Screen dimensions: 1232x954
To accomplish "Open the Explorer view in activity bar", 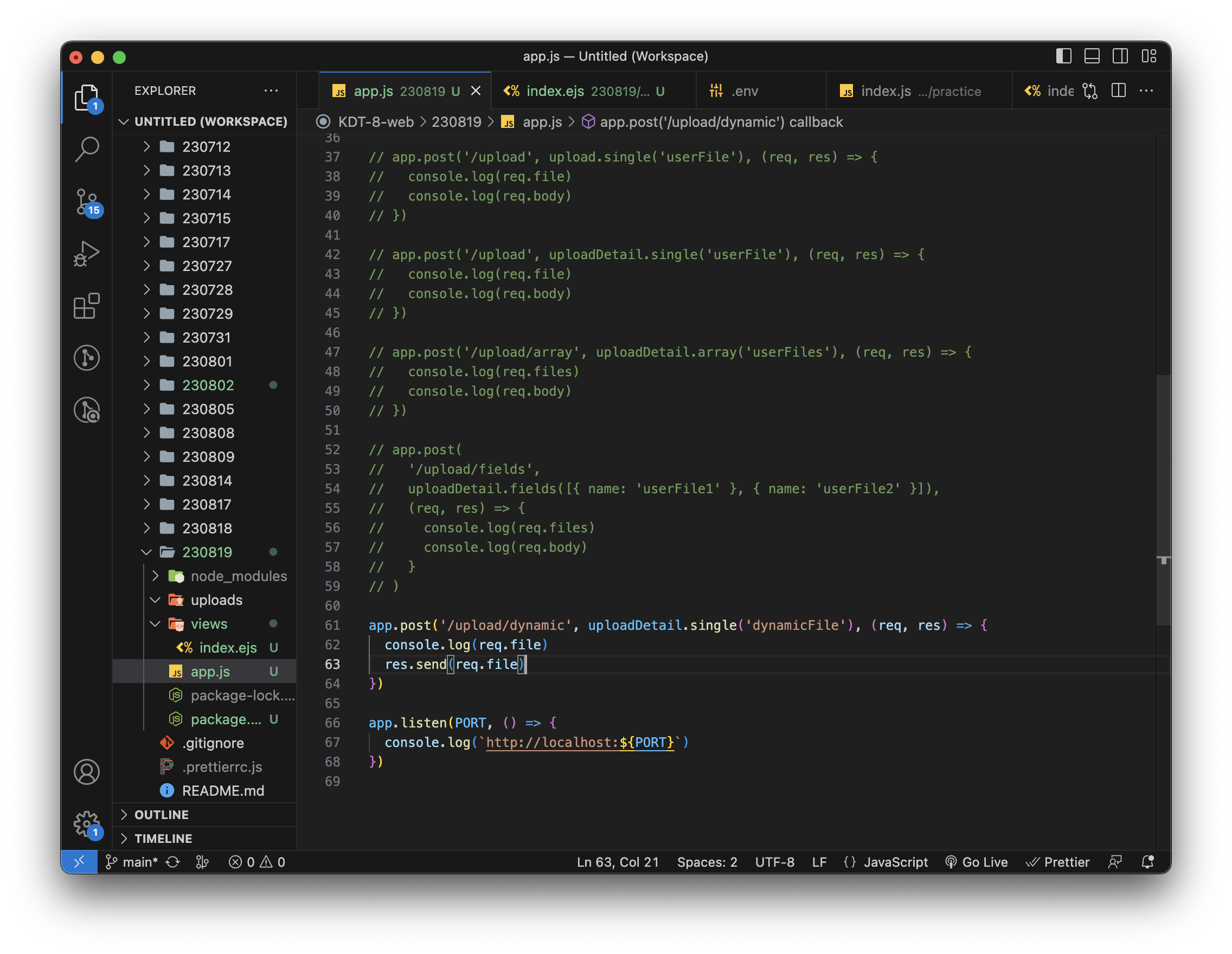I will tap(86, 98).
